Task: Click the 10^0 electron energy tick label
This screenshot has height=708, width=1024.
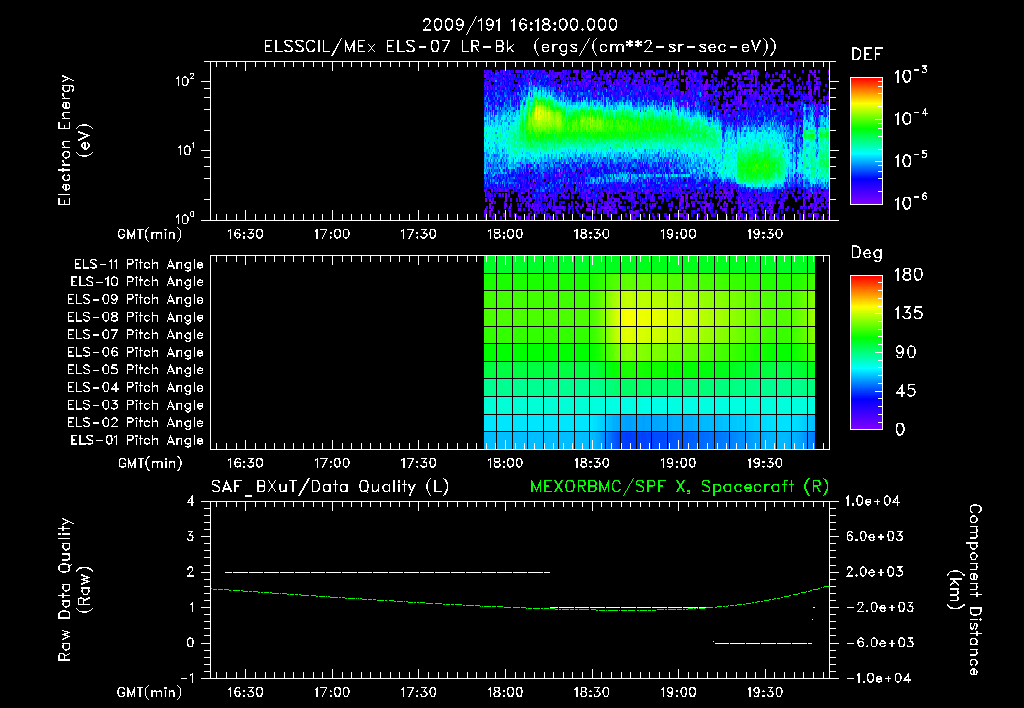Action: coord(185,218)
